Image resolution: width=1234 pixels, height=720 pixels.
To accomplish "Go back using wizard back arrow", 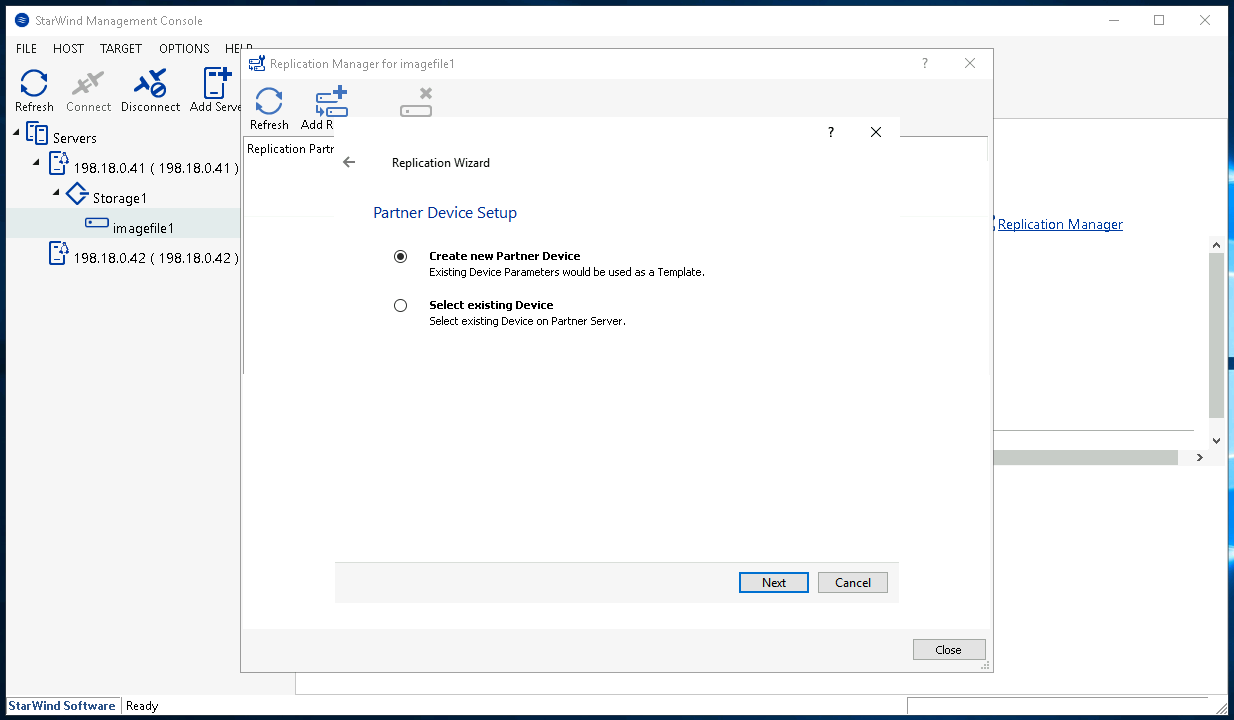I will (x=349, y=162).
